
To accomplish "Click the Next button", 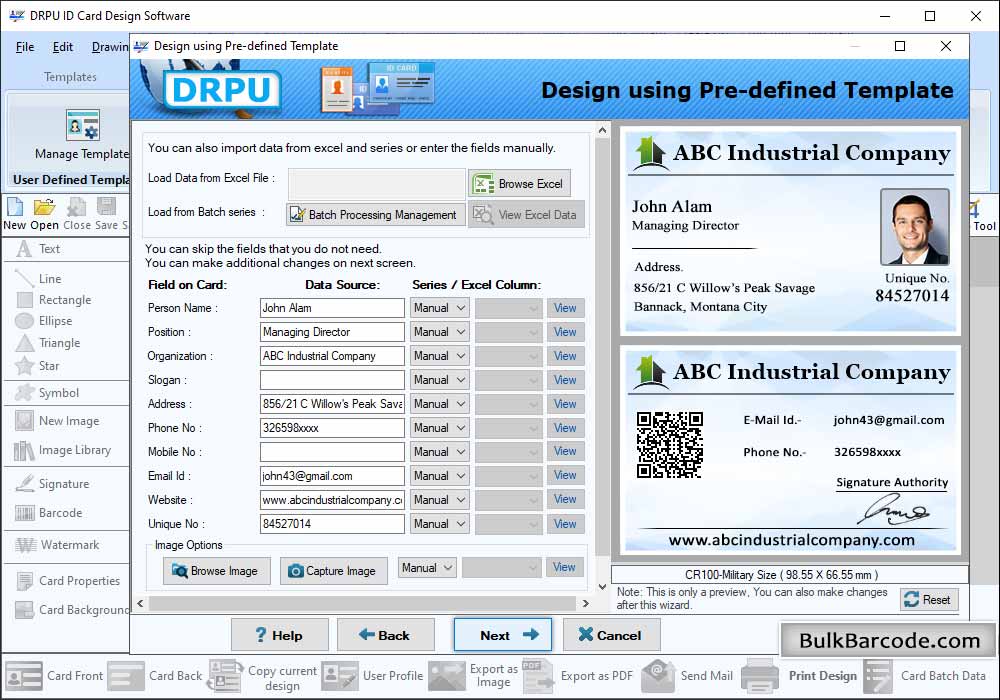I will pyautogui.click(x=503, y=635).
